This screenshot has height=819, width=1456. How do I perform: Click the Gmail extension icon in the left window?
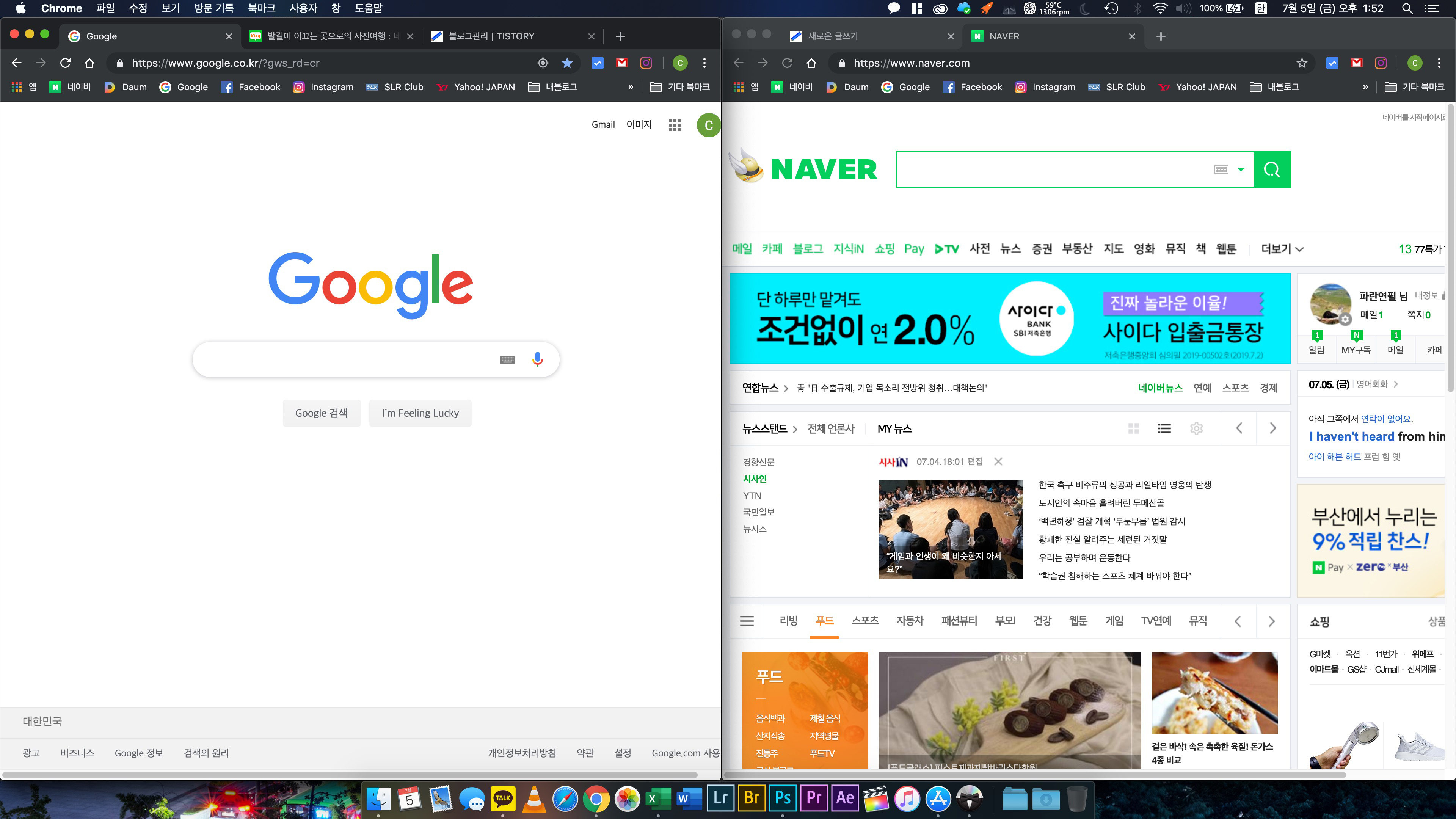[x=621, y=63]
